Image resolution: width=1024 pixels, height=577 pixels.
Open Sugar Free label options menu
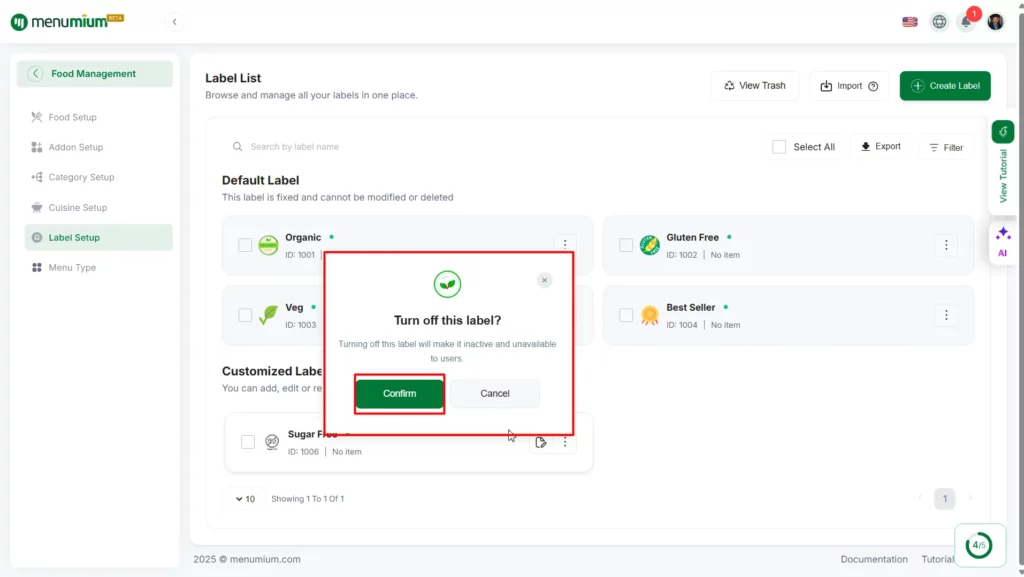click(x=565, y=443)
